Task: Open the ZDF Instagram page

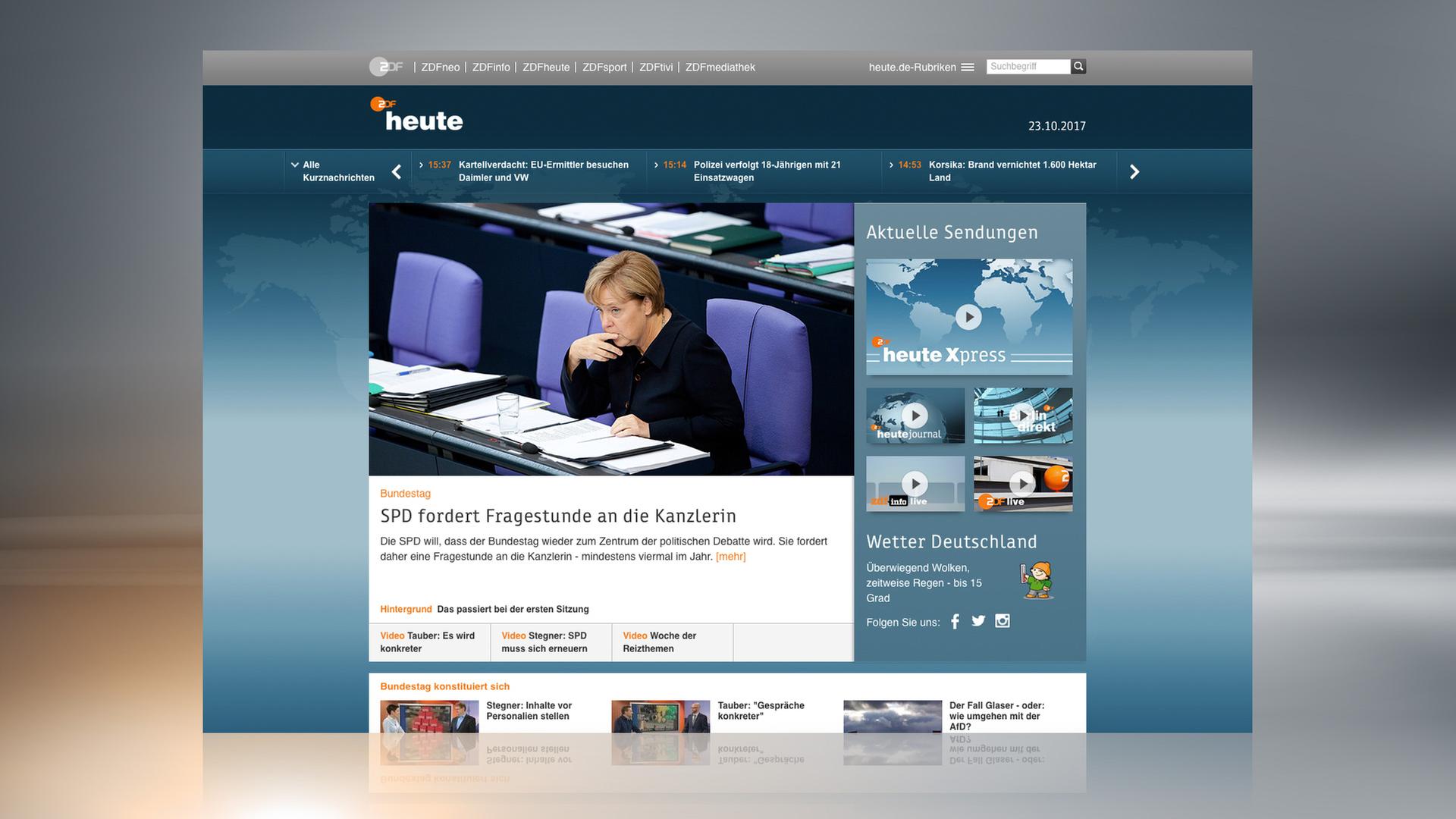Action: 1003,621
